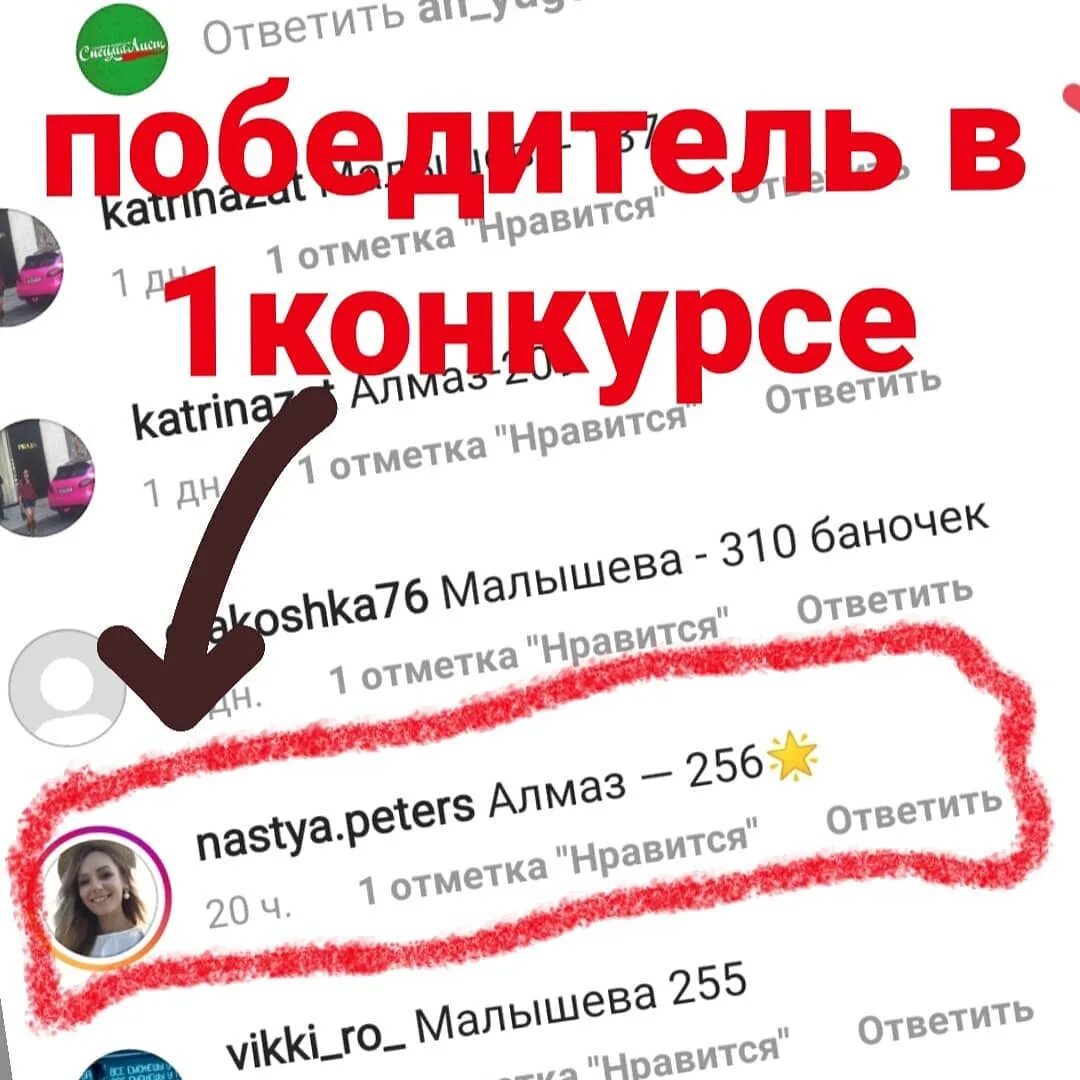Image resolution: width=1080 pixels, height=1080 pixels.
Task: Open vikki_ro_ username link
Action: click(315, 1039)
